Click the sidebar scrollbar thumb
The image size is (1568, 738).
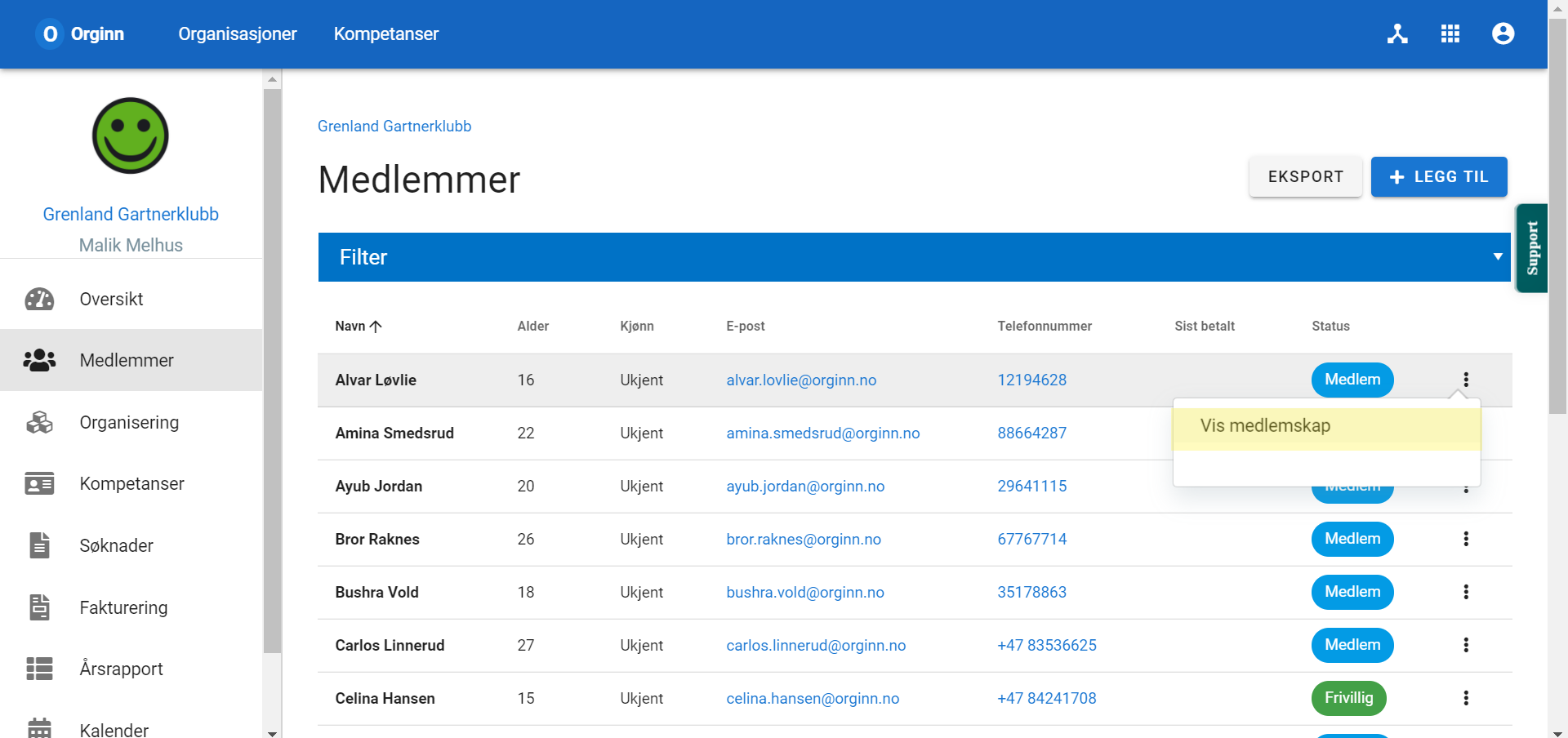(x=273, y=371)
